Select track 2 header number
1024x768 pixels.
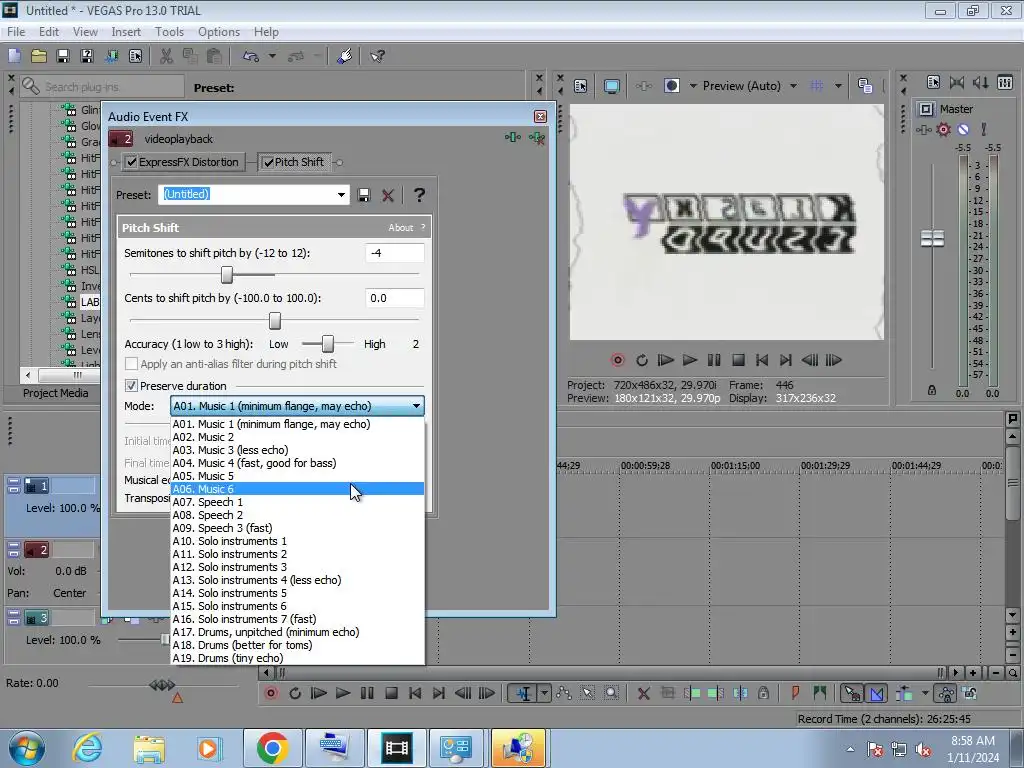click(37, 550)
